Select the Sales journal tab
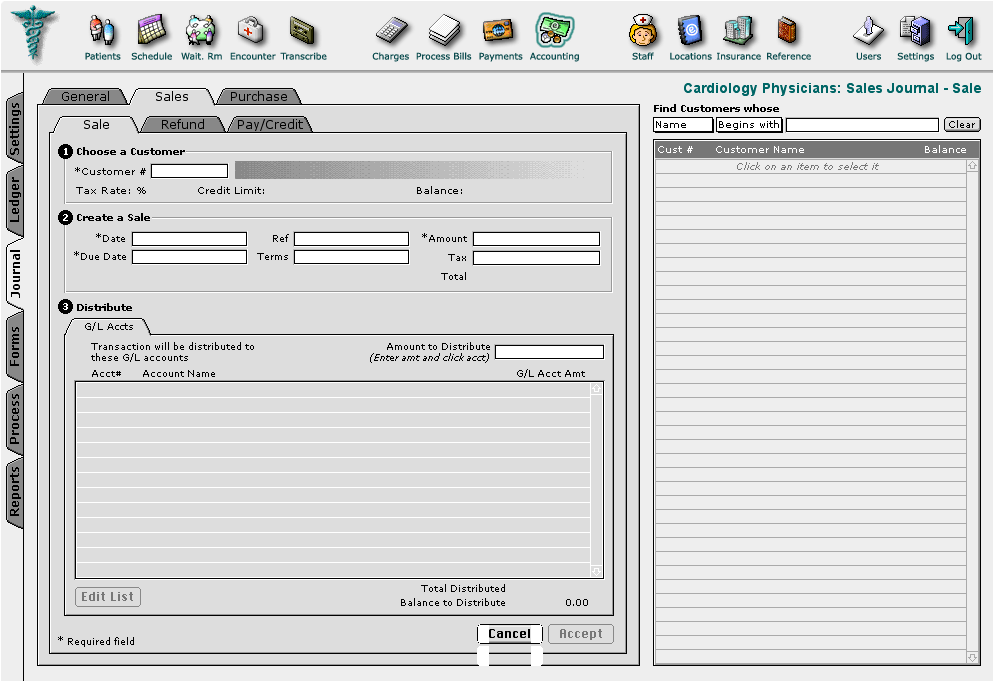The image size is (993, 681). pyautogui.click(x=172, y=96)
